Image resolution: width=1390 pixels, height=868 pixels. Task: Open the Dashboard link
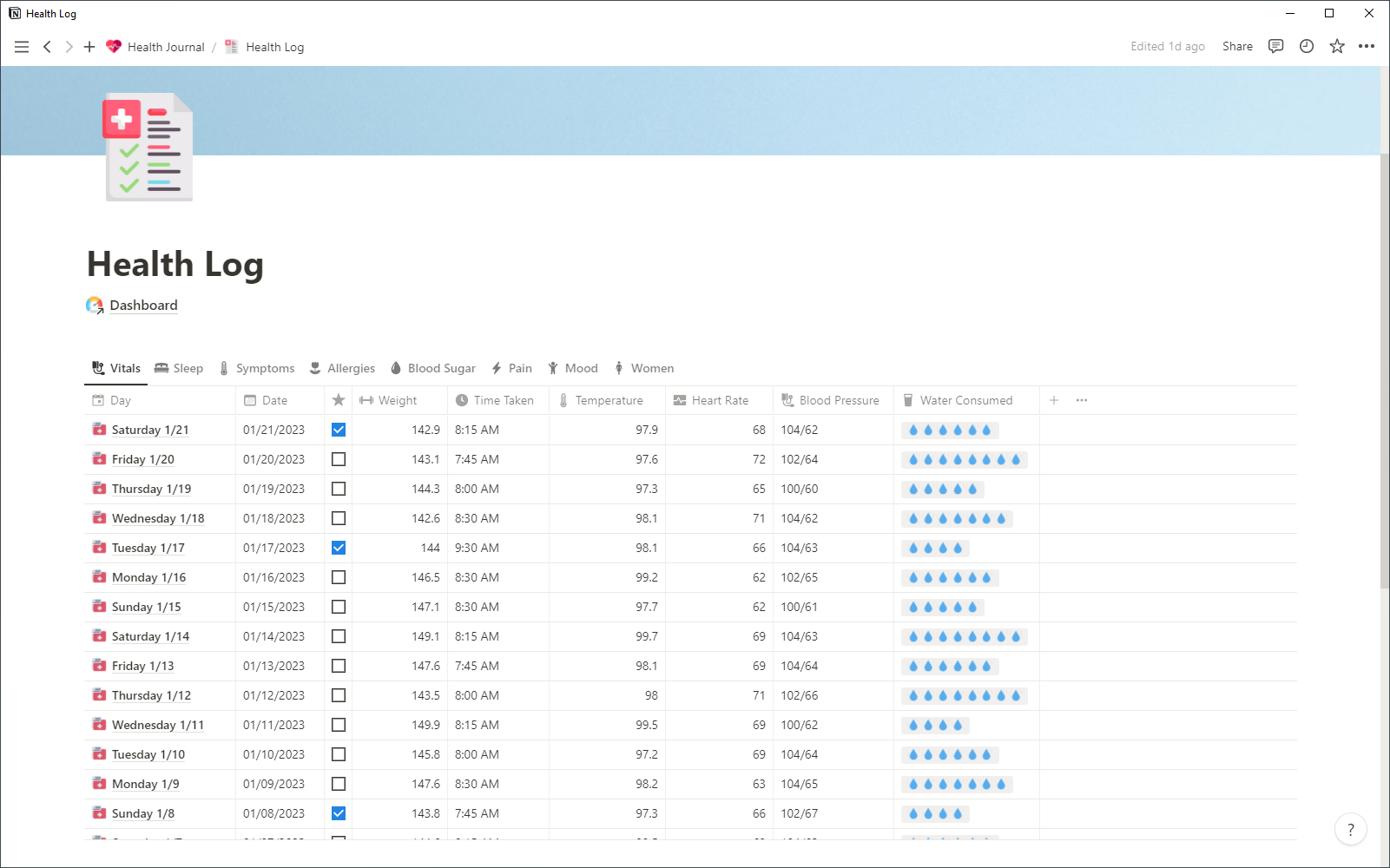[143, 306]
